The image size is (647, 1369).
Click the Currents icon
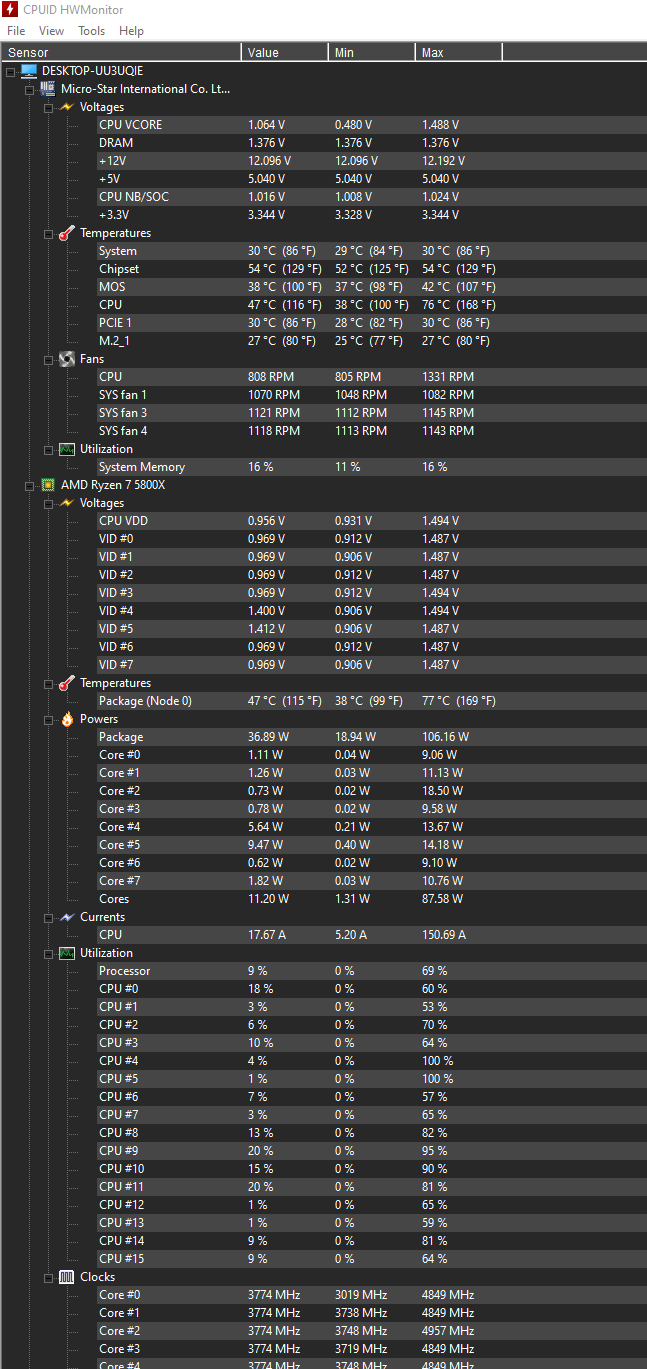[x=66, y=917]
